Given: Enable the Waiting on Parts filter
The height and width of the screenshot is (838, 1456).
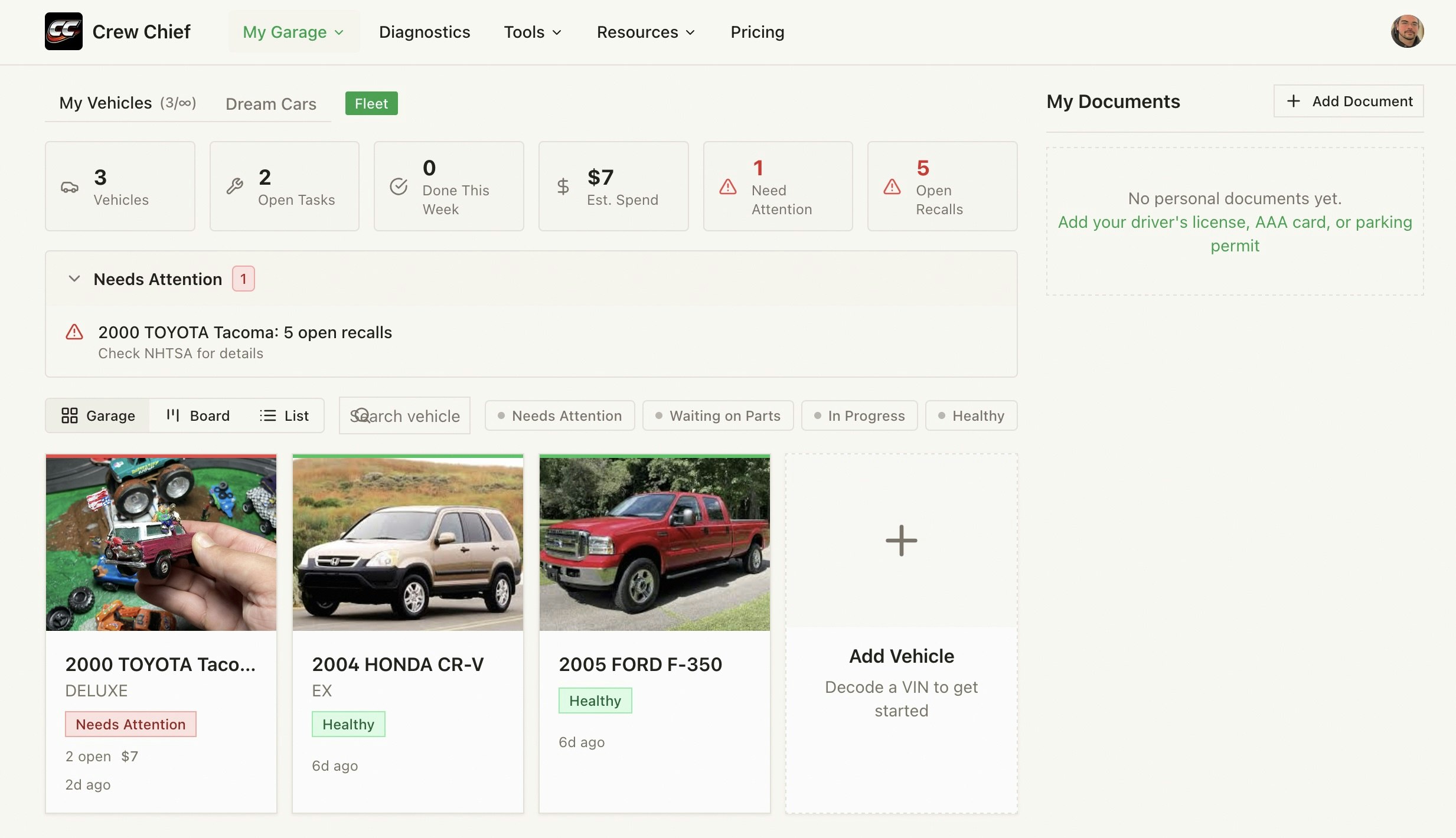Looking at the screenshot, I should coord(717,415).
